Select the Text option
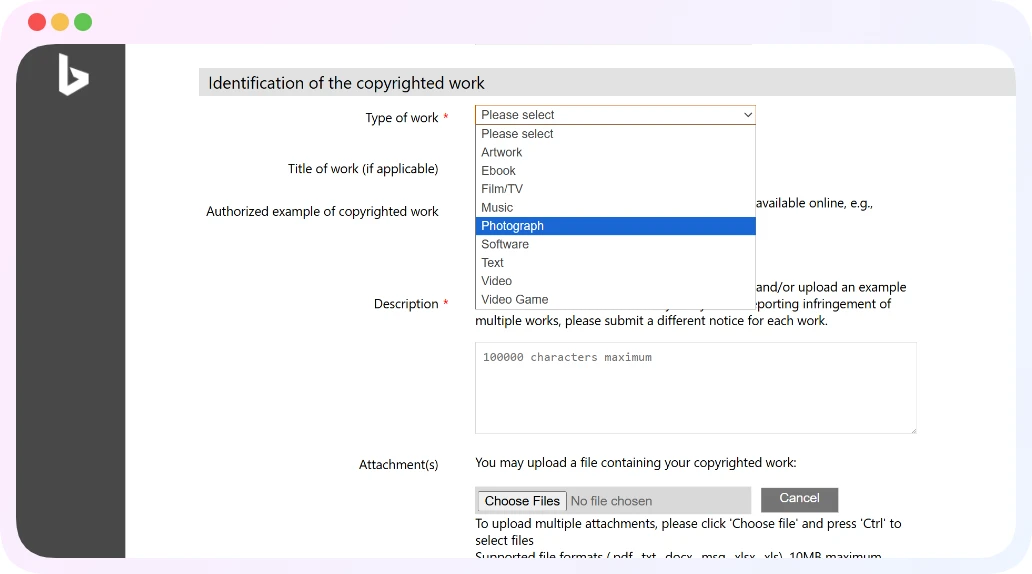 tap(615, 263)
